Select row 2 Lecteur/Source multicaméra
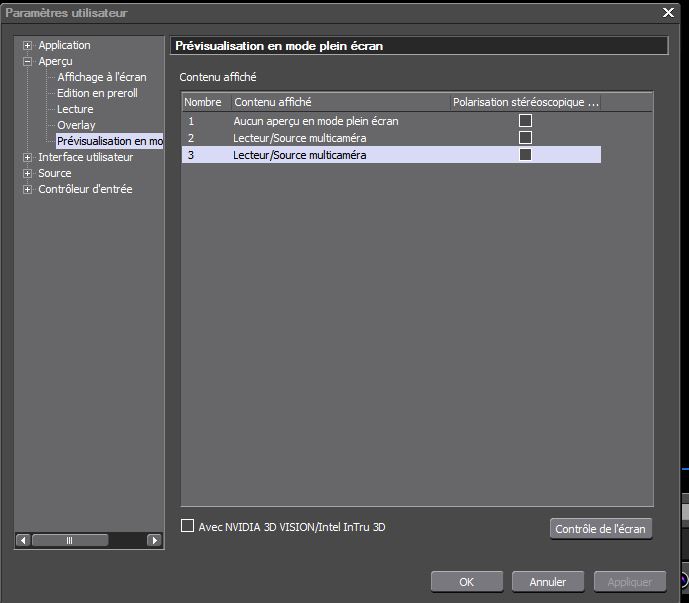Image resolution: width=689 pixels, height=603 pixels. [x=392, y=138]
